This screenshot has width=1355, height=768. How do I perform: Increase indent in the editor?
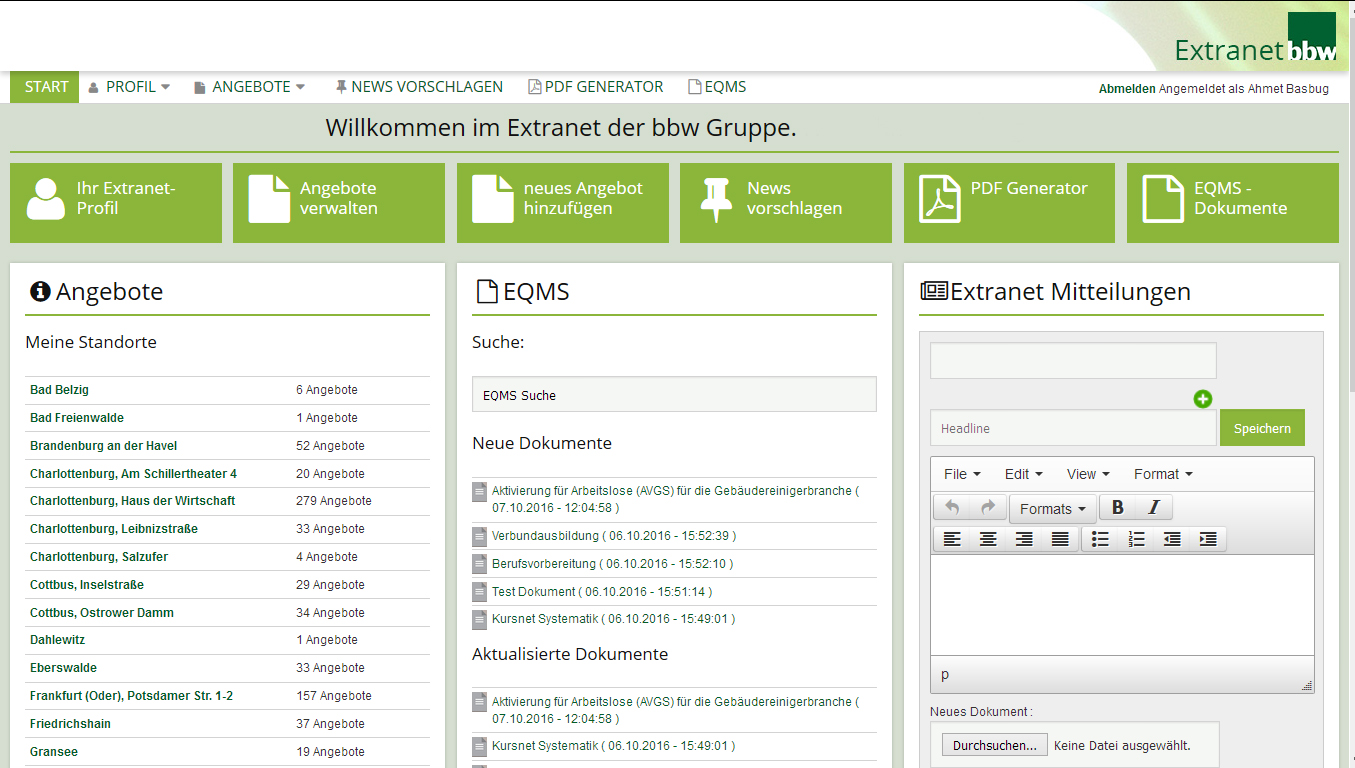click(x=1208, y=539)
